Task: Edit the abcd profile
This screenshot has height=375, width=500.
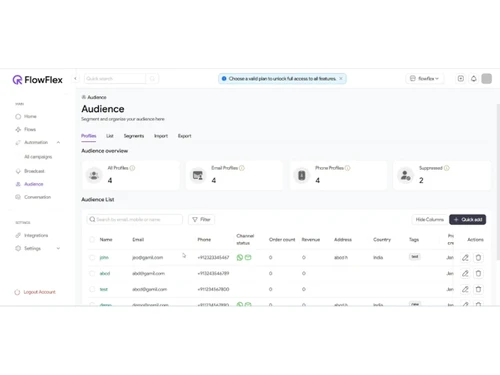Action: pyautogui.click(x=465, y=273)
